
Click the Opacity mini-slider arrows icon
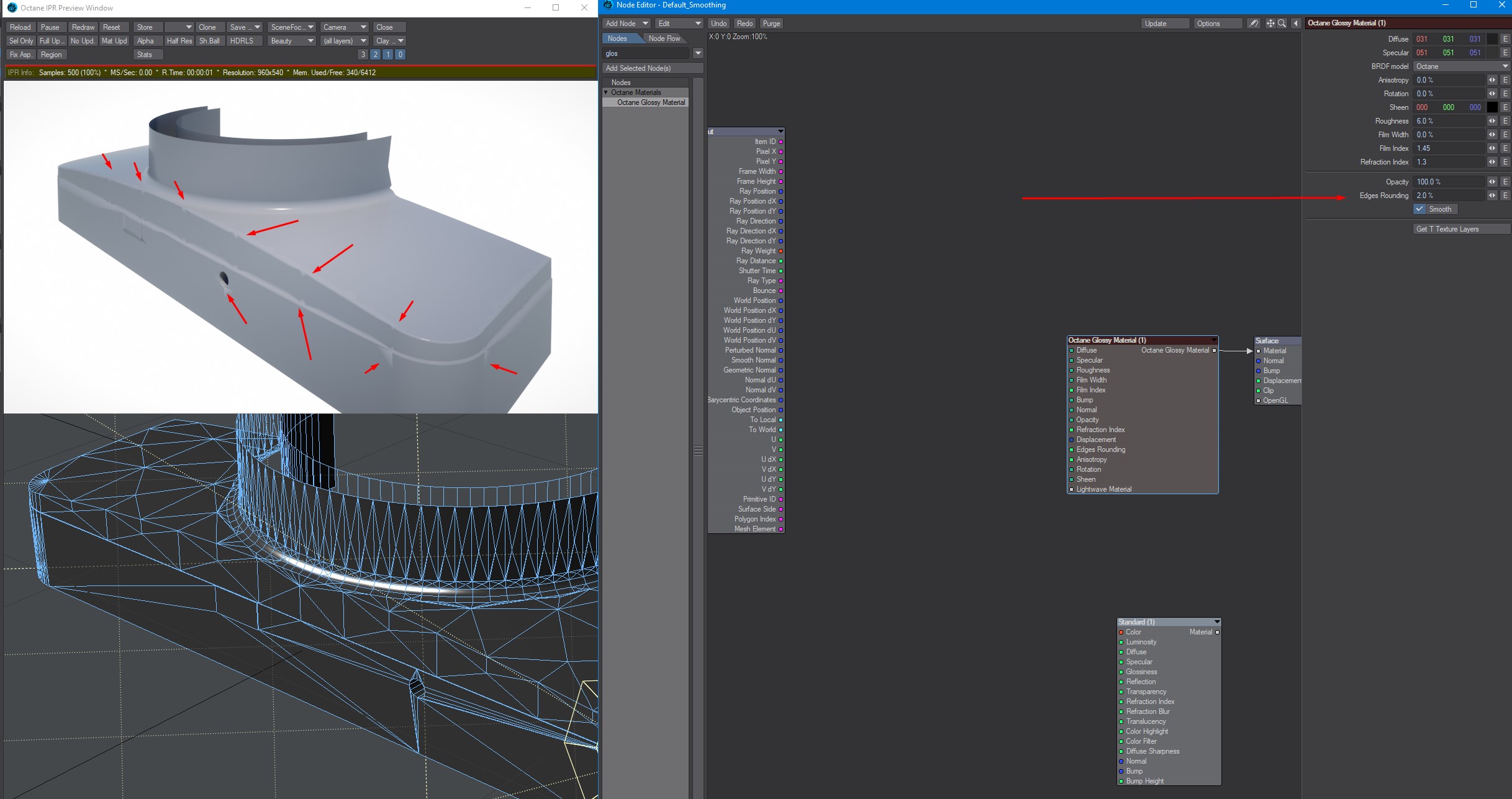click(x=1492, y=182)
